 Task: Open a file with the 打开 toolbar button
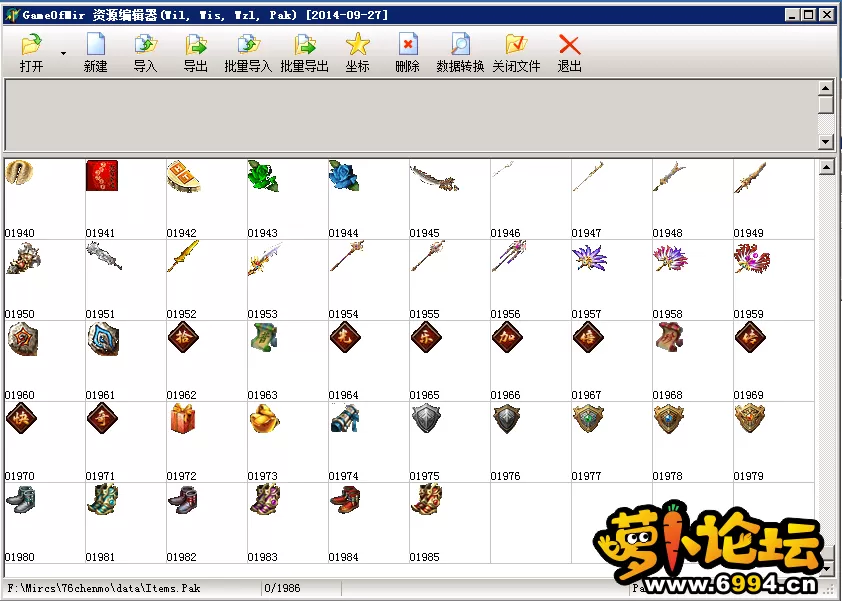(31, 52)
